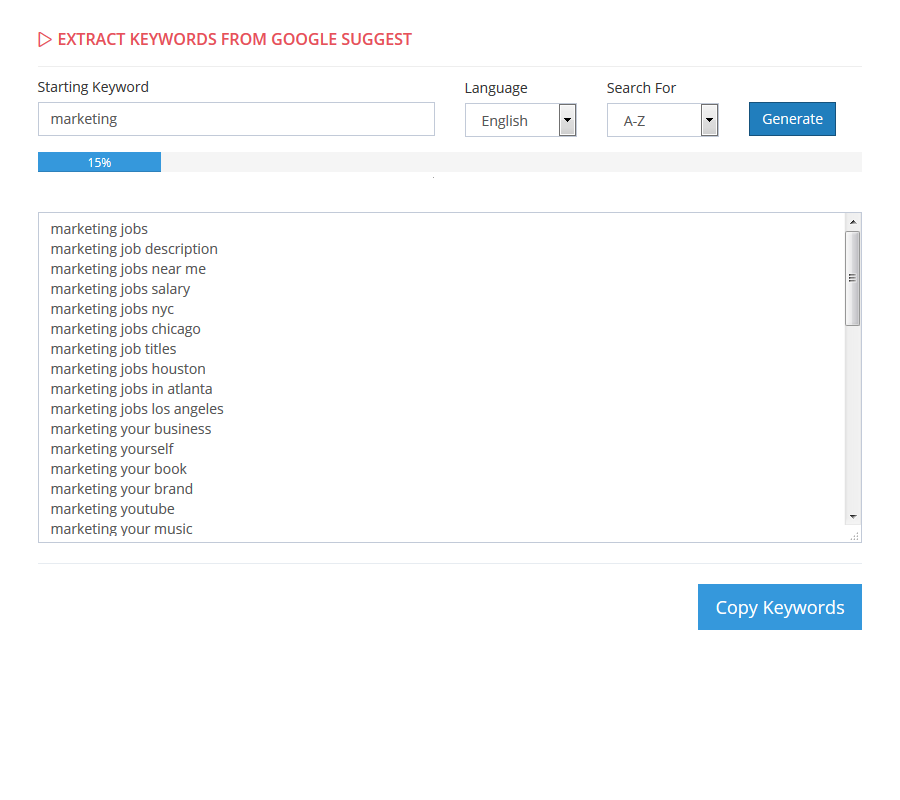This screenshot has width=900, height=800.
Task: Click the scrollbar down arrow in keyword list
Action: click(853, 517)
